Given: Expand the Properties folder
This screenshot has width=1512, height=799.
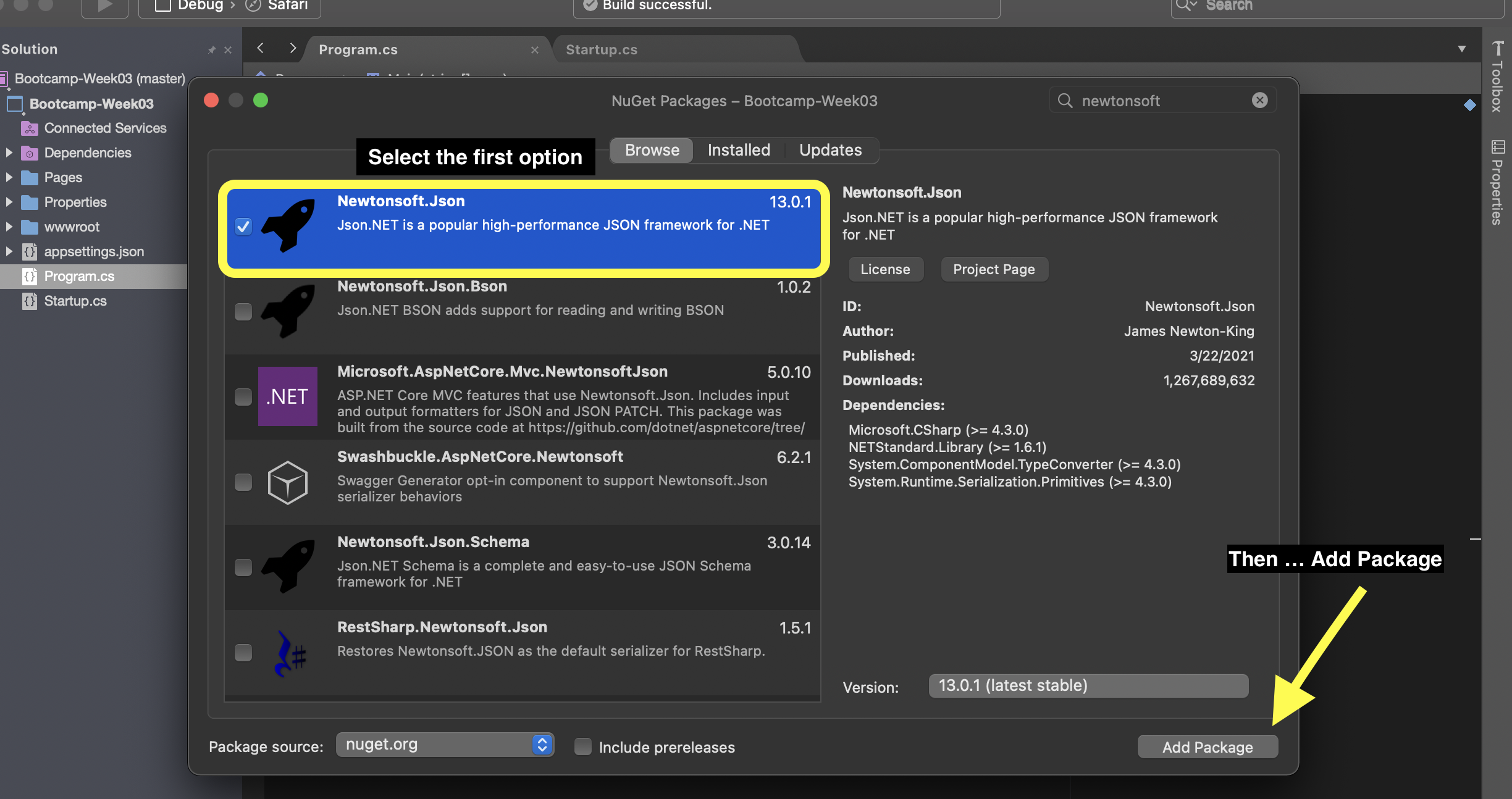Looking at the screenshot, I should tap(9, 202).
